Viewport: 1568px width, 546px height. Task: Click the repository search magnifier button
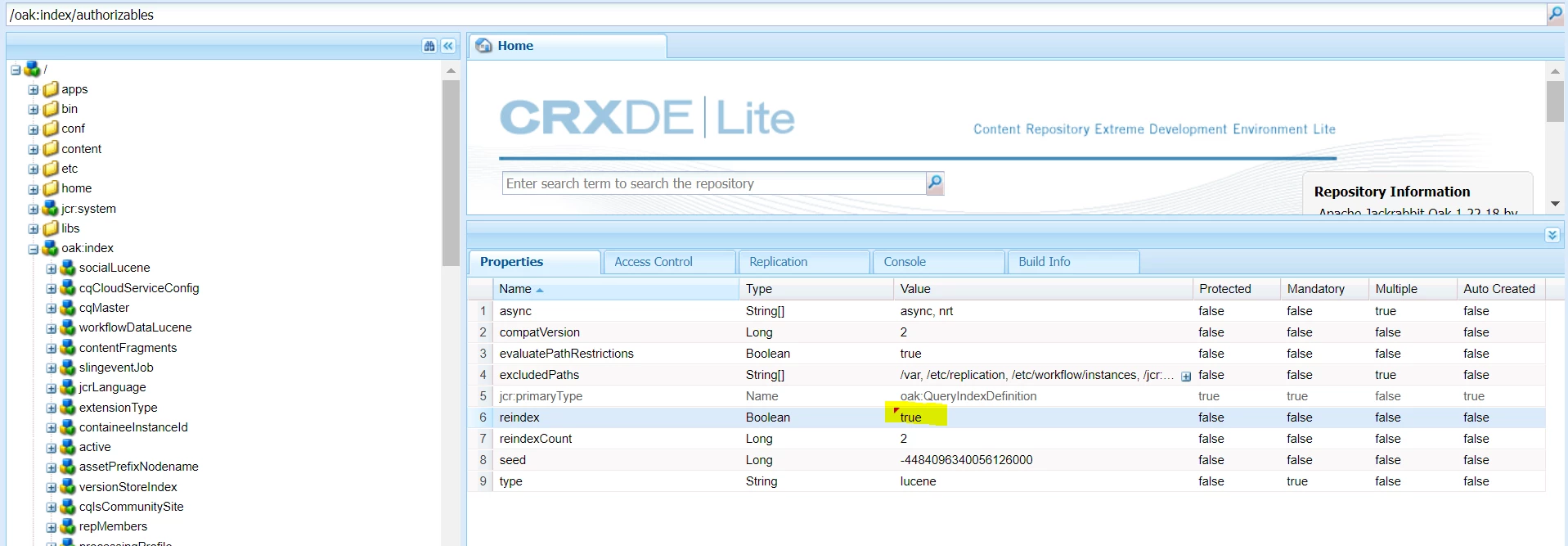(935, 183)
